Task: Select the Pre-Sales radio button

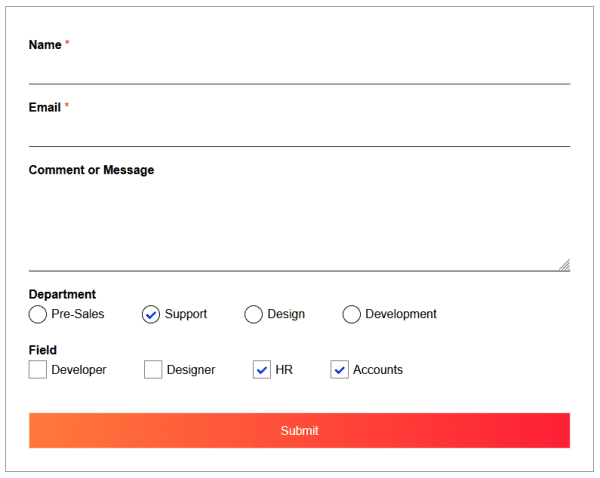Action: pos(38,315)
